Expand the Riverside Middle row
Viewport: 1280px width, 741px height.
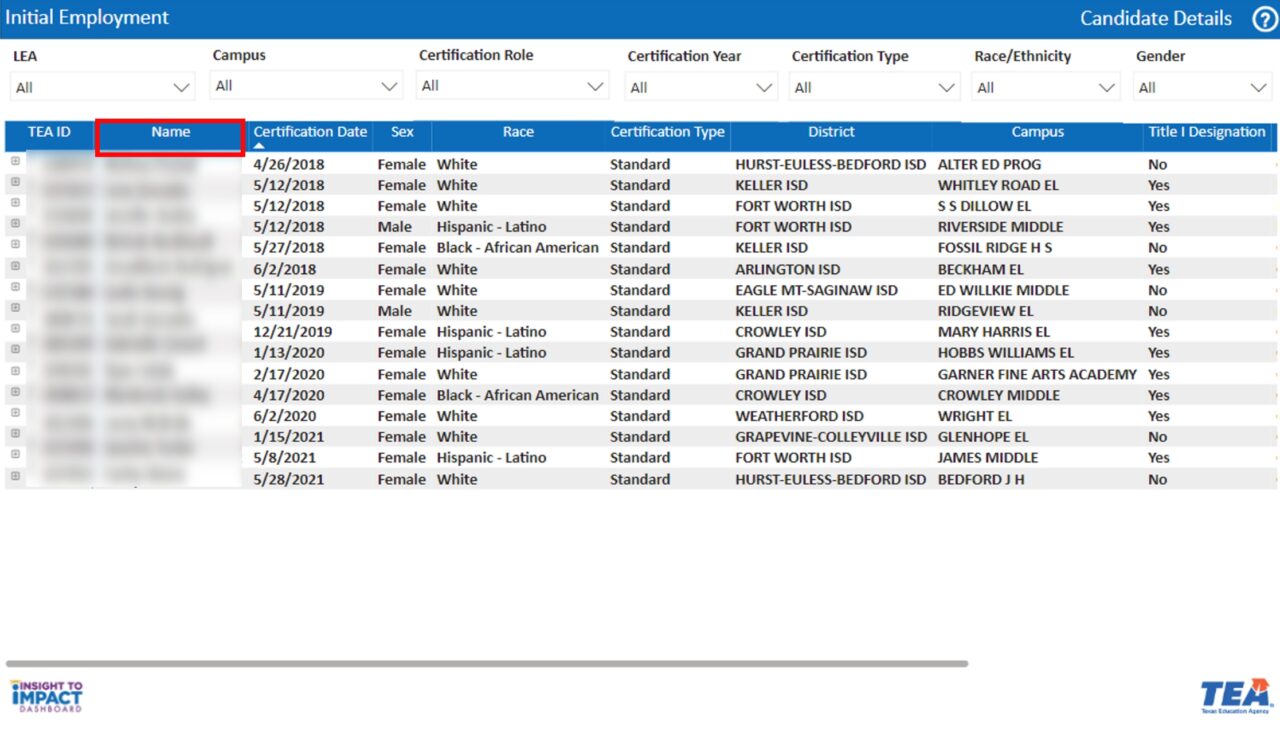point(15,224)
